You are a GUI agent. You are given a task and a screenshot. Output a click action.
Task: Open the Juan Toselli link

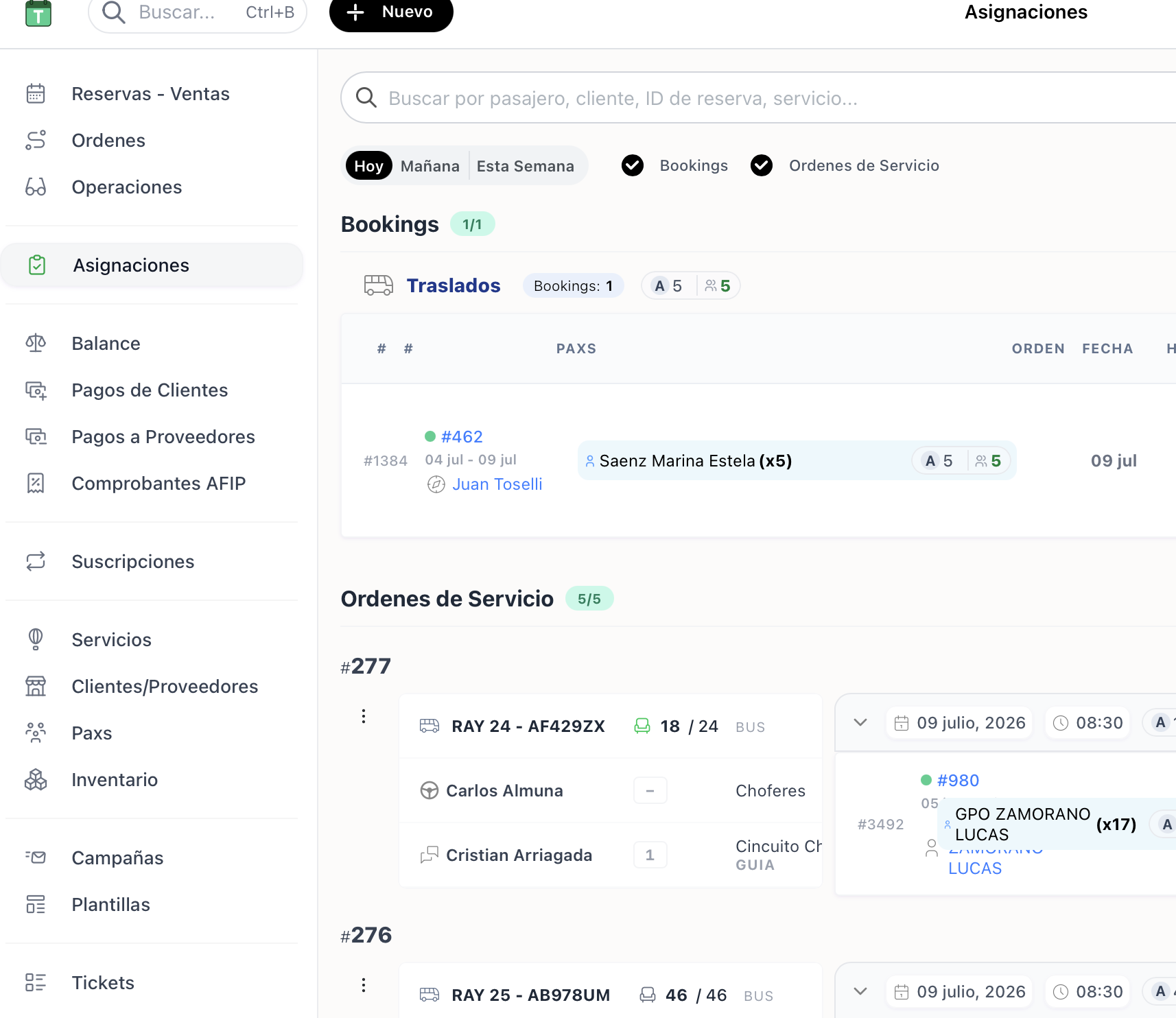[497, 484]
